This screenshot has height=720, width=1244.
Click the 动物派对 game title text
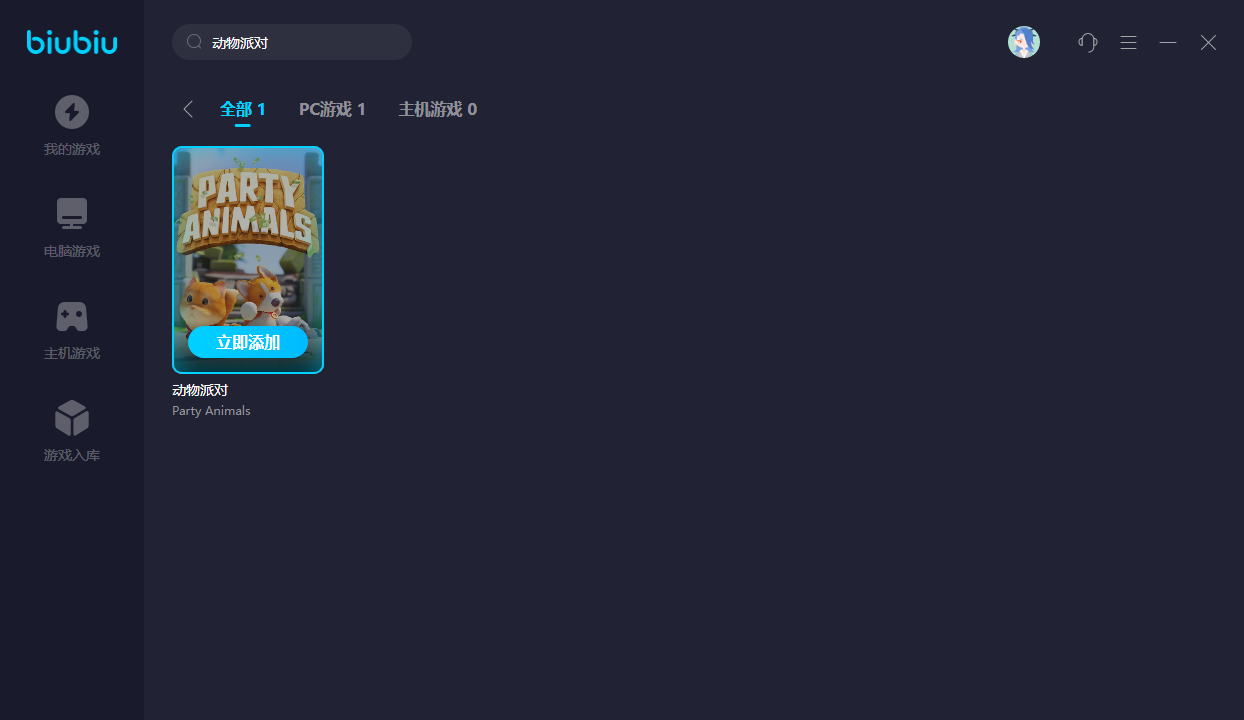[x=200, y=390]
